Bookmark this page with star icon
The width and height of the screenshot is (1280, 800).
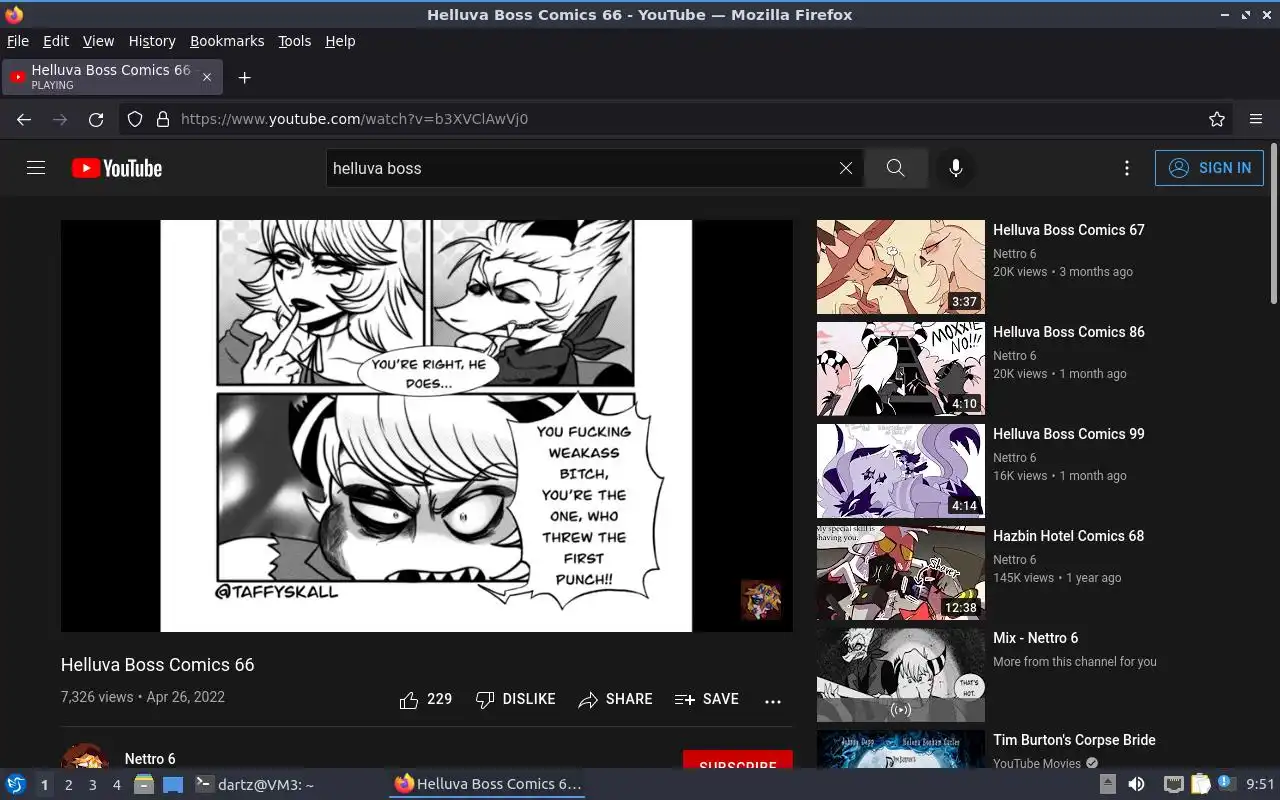[x=1217, y=119]
